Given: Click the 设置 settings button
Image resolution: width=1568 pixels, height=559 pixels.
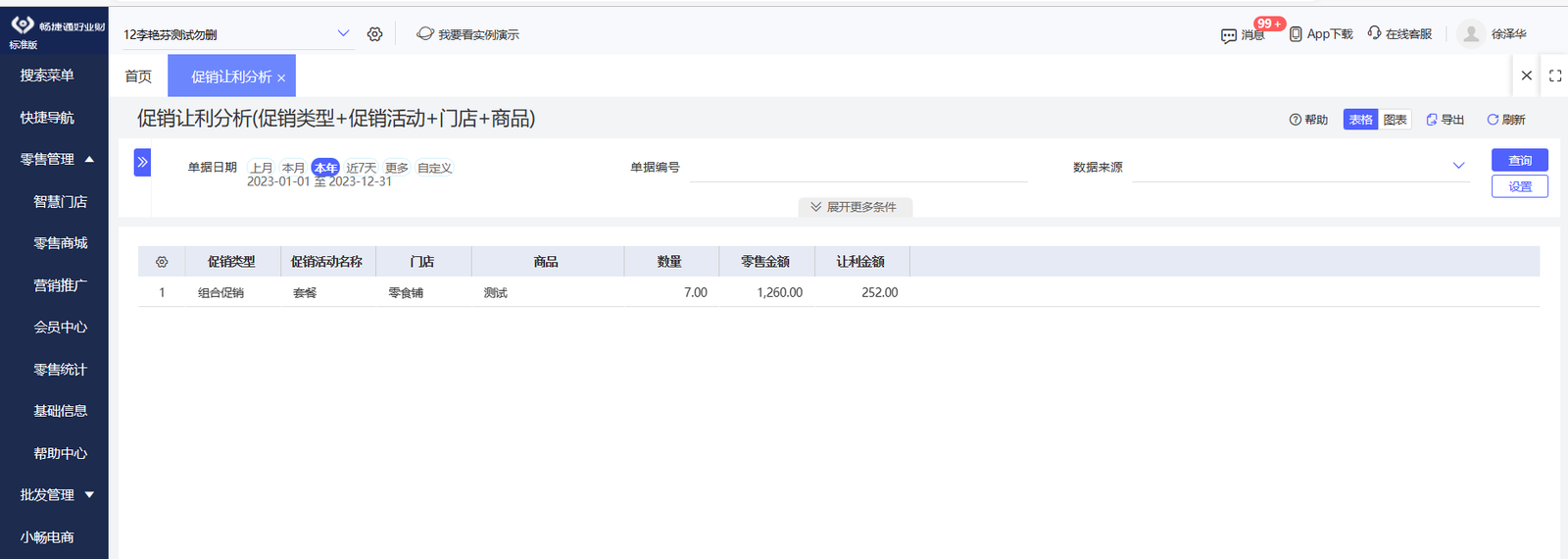Looking at the screenshot, I should (x=1520, y=186).
